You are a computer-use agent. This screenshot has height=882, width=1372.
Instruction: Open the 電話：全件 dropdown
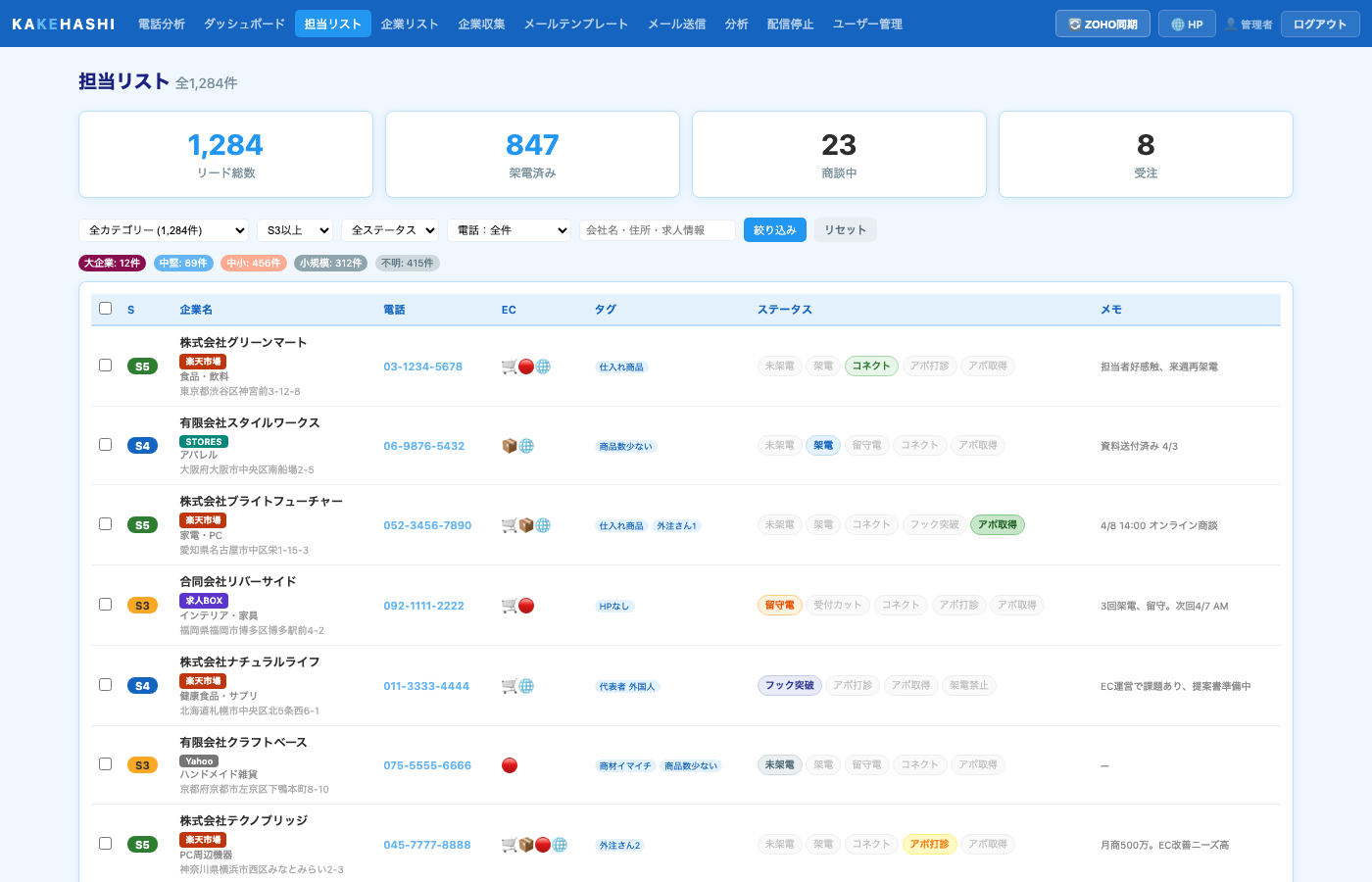(x=510, y=229)
